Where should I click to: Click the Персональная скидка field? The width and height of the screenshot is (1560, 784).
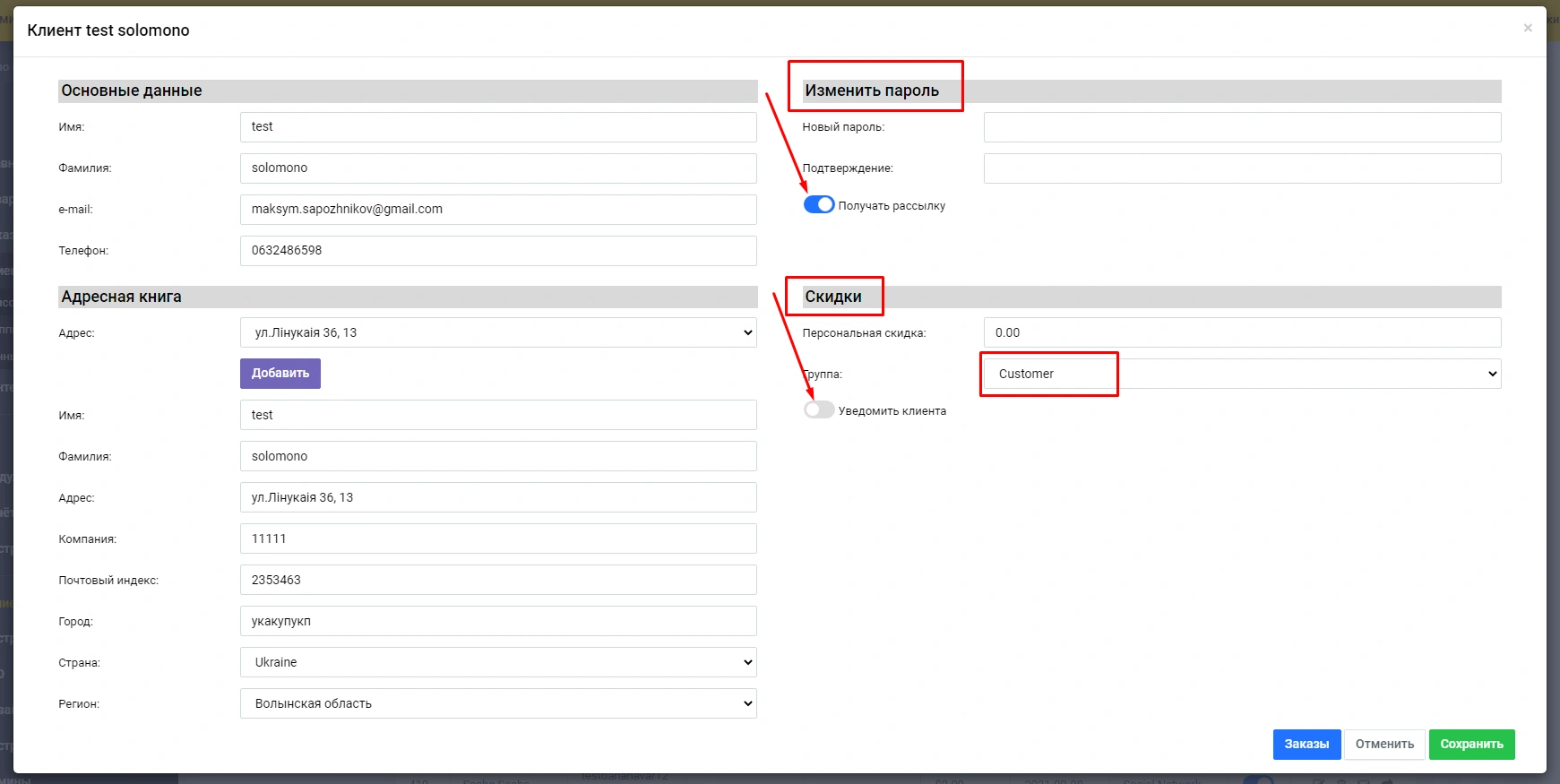[1242, 332]
